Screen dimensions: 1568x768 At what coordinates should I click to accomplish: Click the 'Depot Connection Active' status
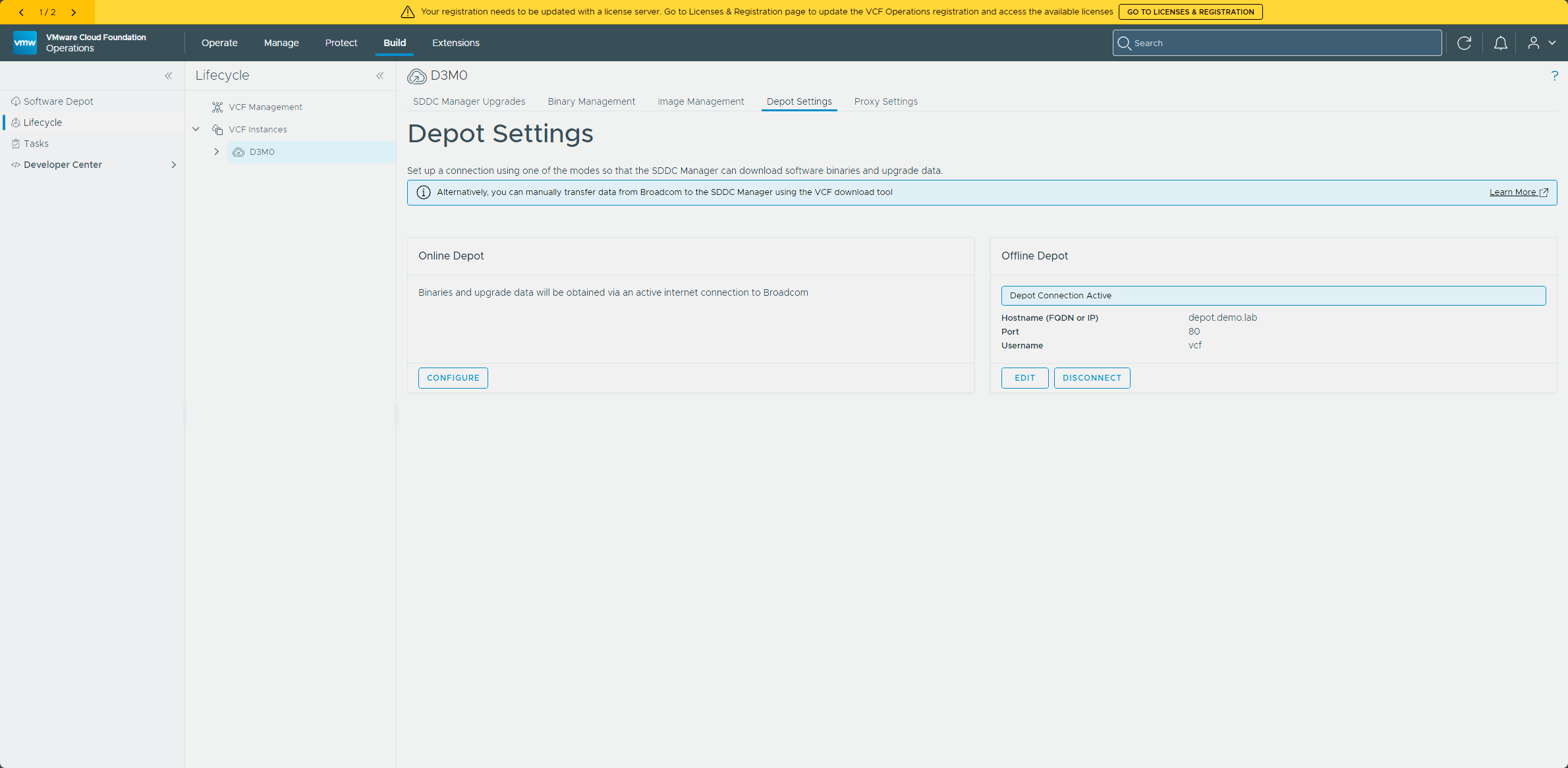1273,296
